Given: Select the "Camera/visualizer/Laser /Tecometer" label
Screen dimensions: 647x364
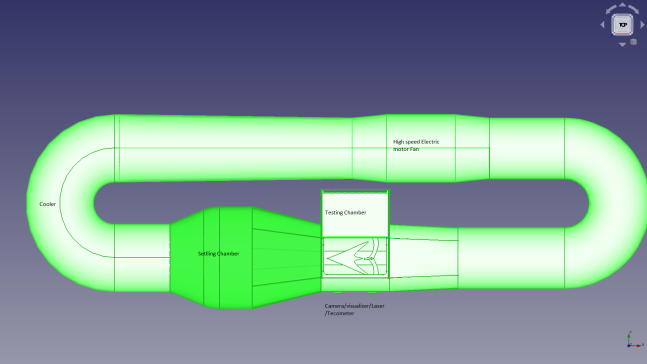Looking at the screenshot, I should tap(354, 310).
